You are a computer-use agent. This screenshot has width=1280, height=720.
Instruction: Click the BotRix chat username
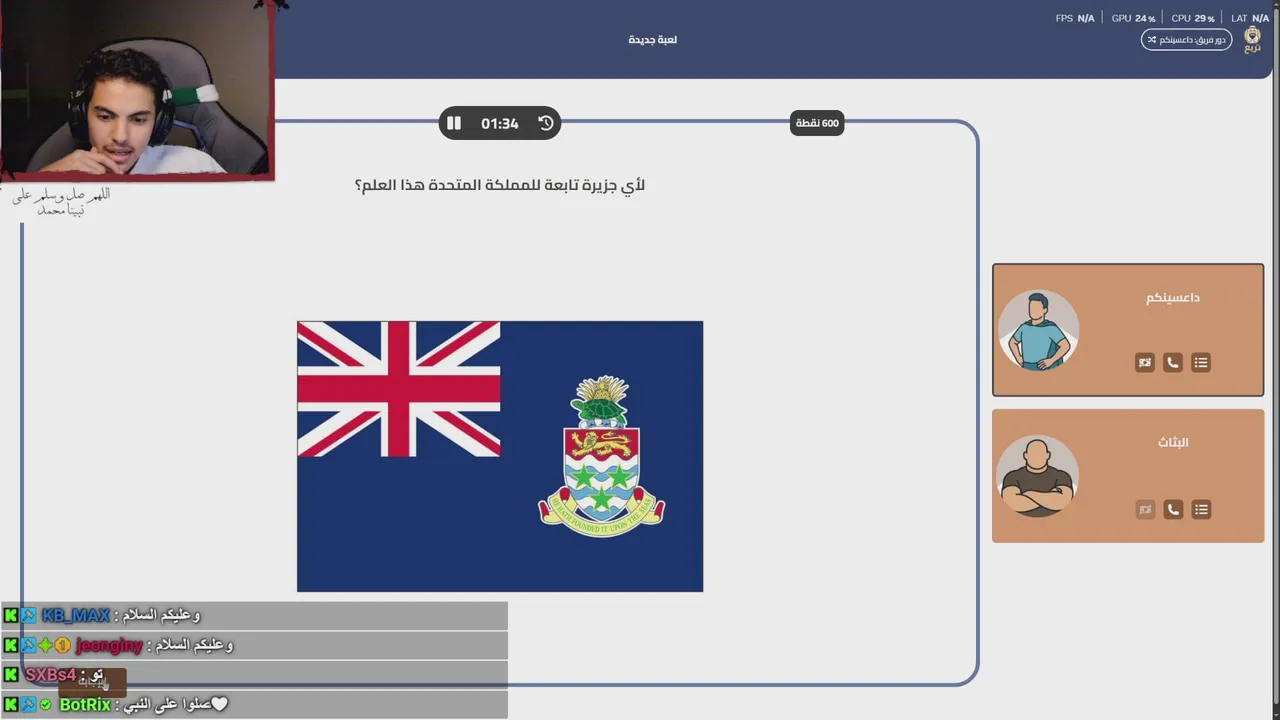tap(85, 705)
